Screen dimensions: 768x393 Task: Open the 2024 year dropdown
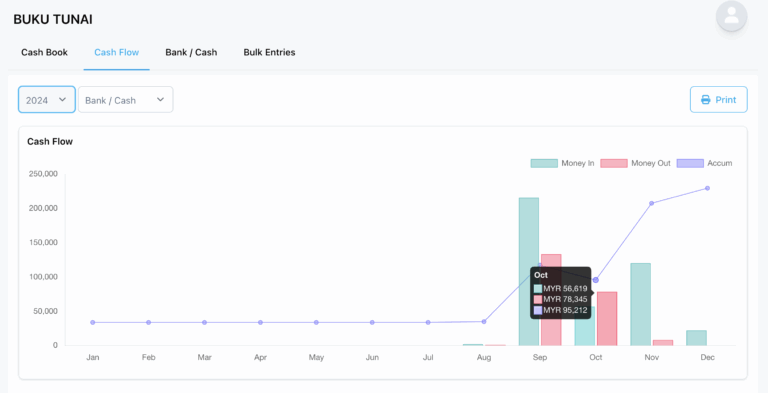click(x=47, y=99)
